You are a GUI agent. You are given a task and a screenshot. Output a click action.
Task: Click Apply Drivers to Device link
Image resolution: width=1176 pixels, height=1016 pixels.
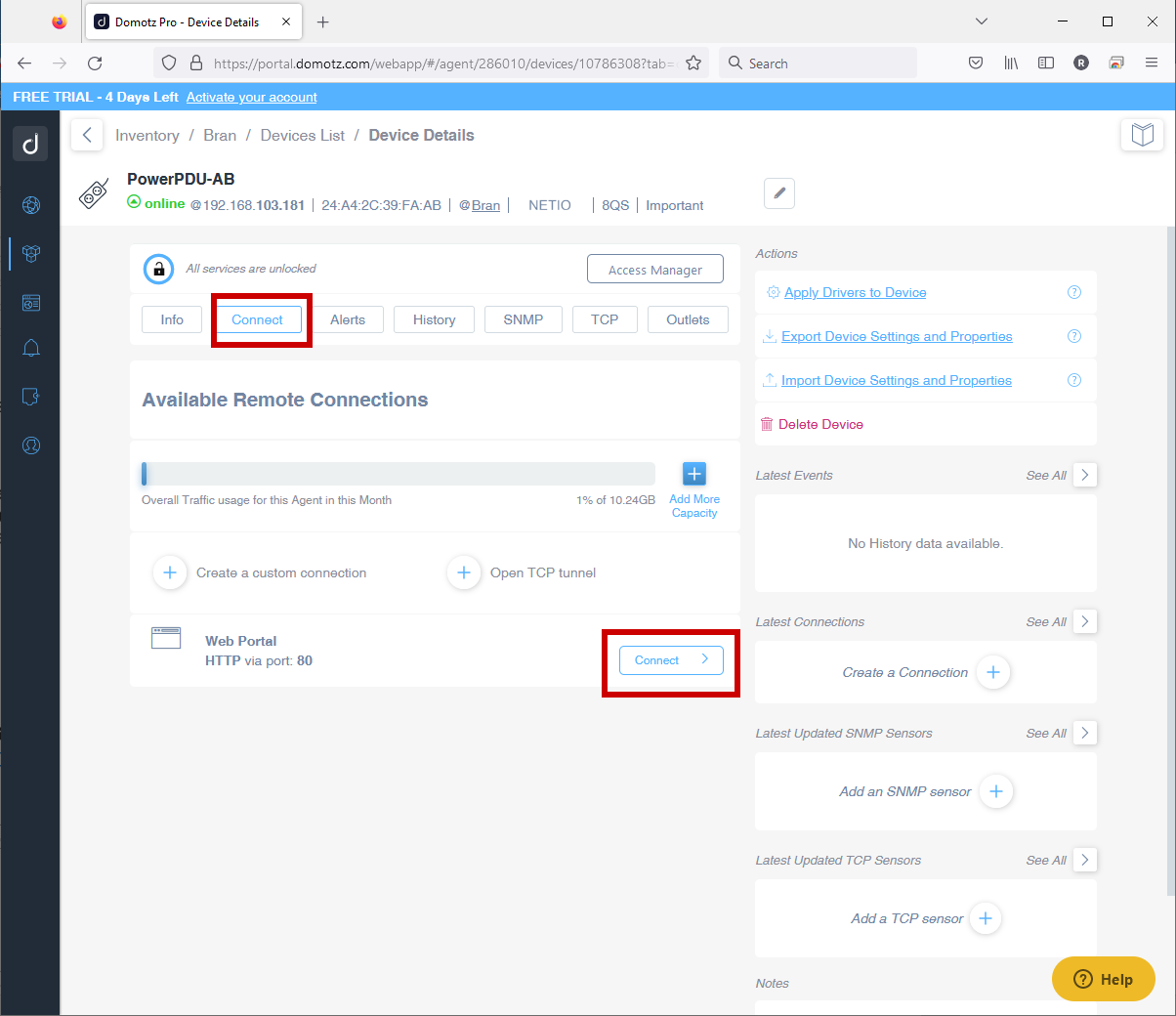click(x=856, y=292)
